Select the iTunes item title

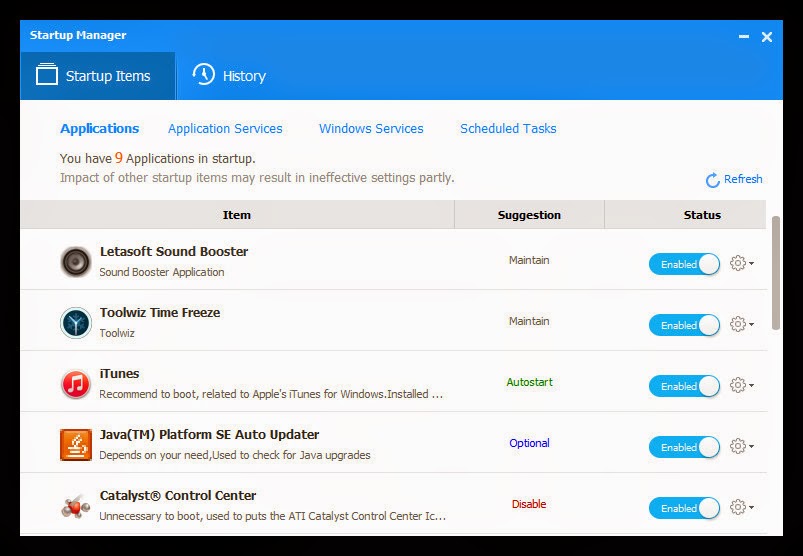click(119, 373)
